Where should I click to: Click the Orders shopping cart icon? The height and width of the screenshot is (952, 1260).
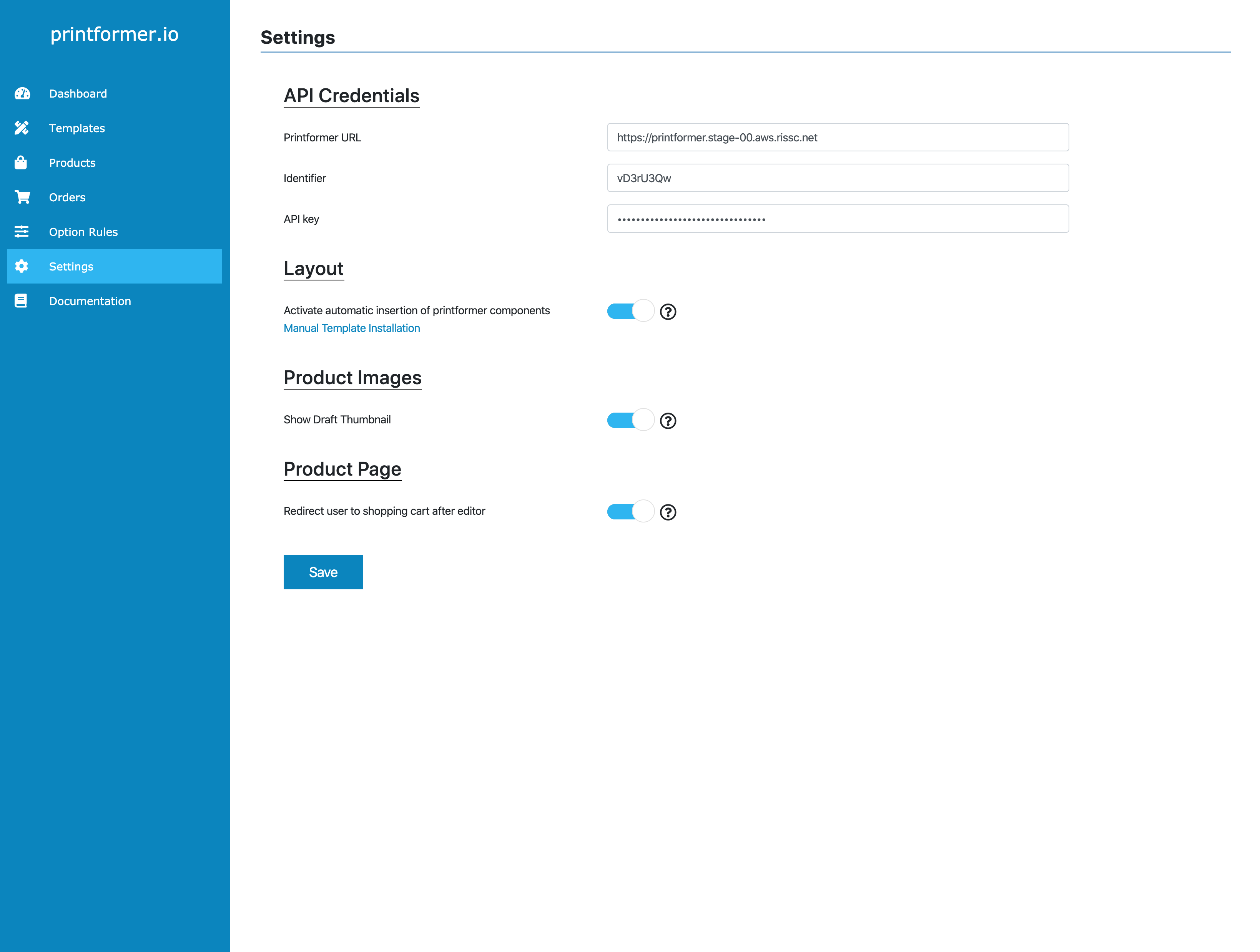coord(22,197)
